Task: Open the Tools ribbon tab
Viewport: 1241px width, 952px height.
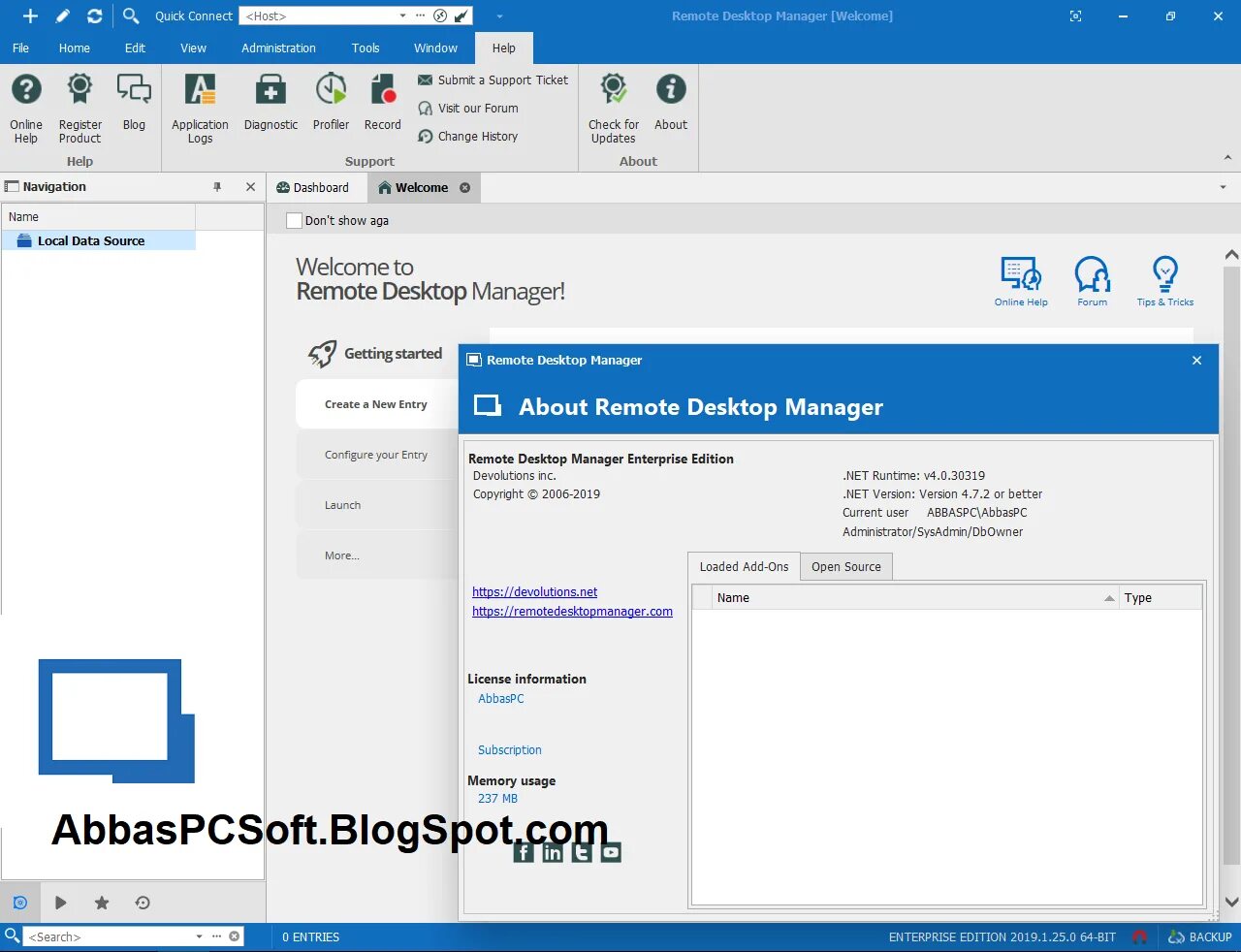Action: pos(366,48)
